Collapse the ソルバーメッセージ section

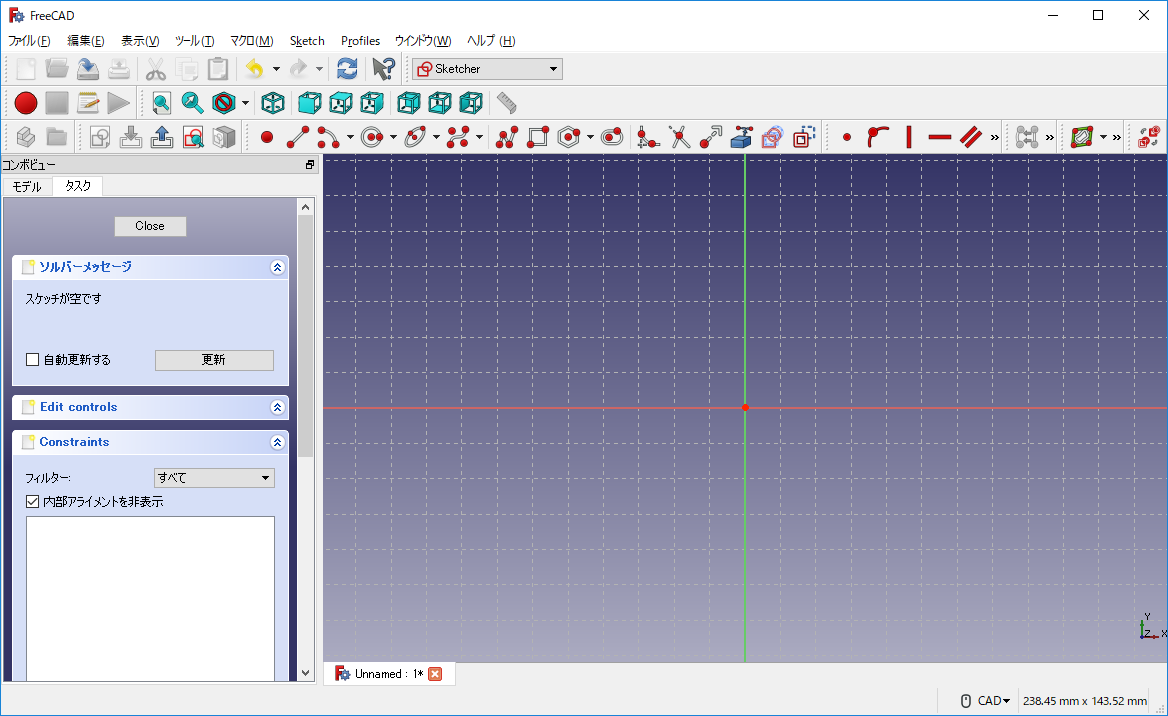pyautogui.click(x=277, y=267)
